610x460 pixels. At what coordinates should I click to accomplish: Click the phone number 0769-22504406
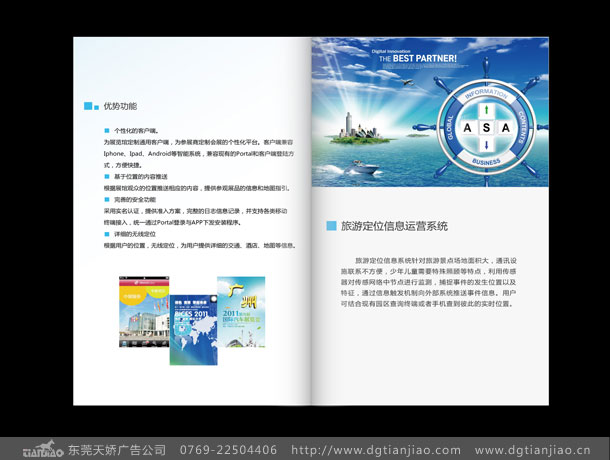(x=228, y=450)
